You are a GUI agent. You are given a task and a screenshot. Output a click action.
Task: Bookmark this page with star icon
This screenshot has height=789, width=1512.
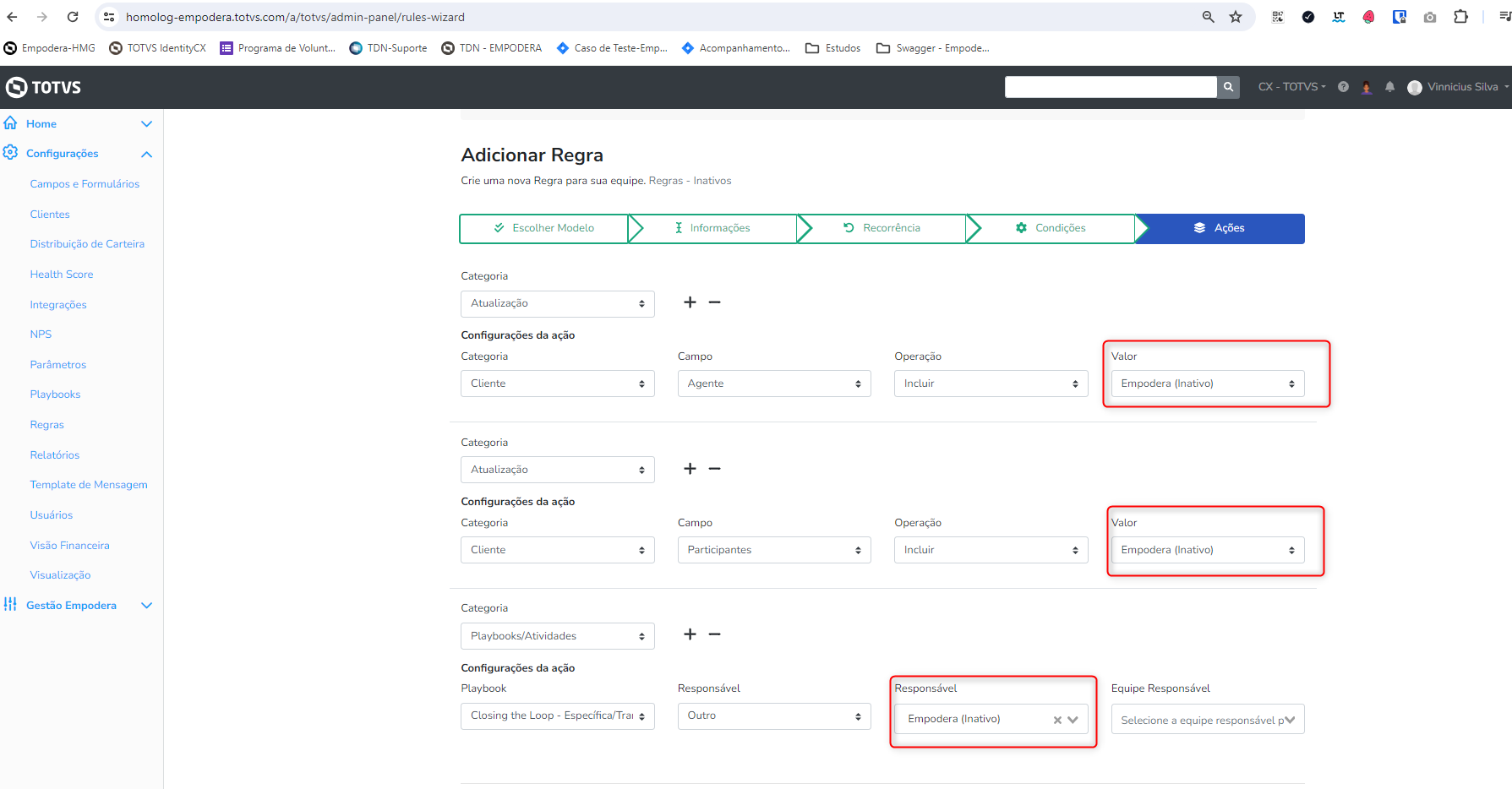1236,17
